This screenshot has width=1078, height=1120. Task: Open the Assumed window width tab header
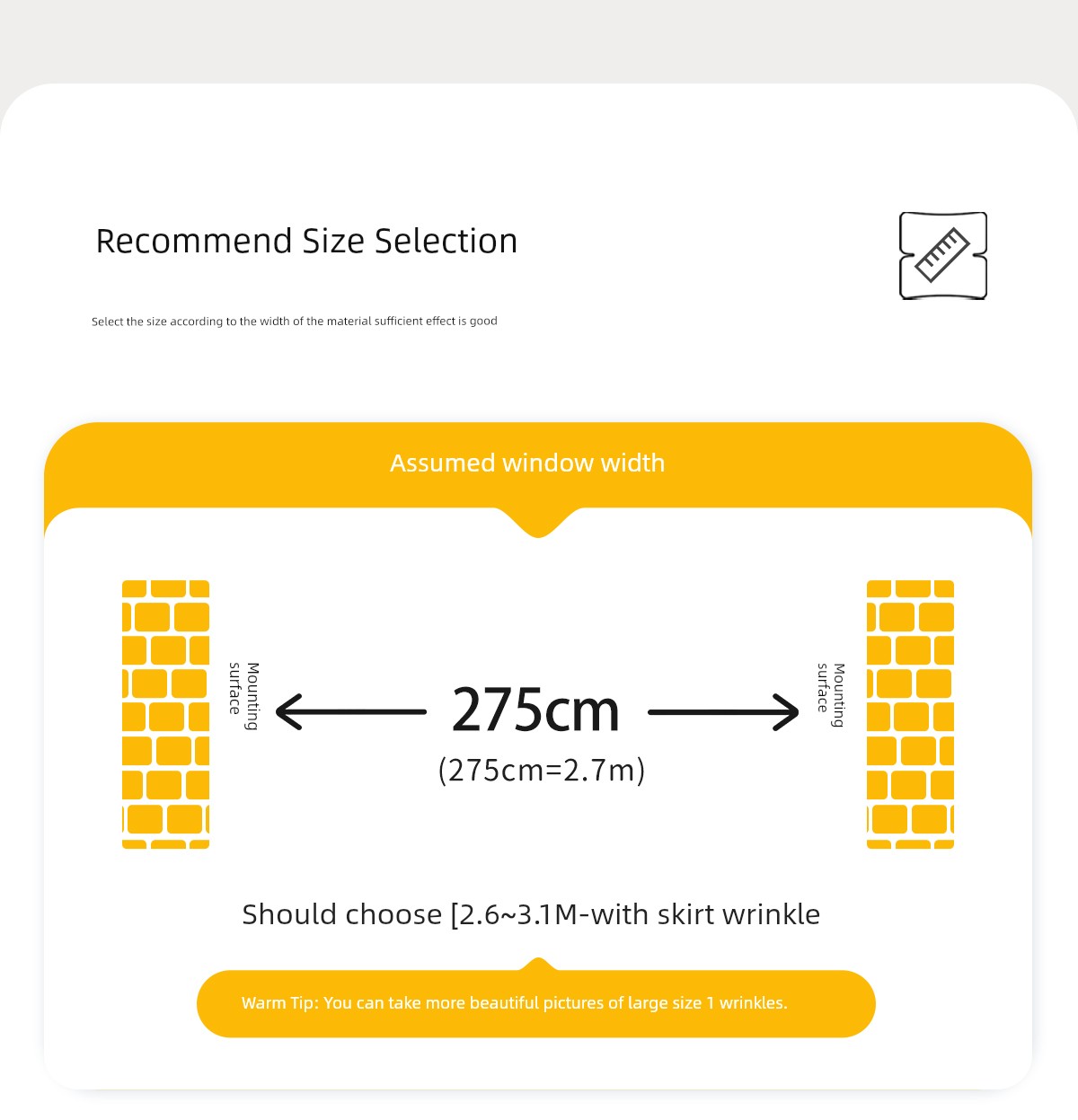pos(527,463)
